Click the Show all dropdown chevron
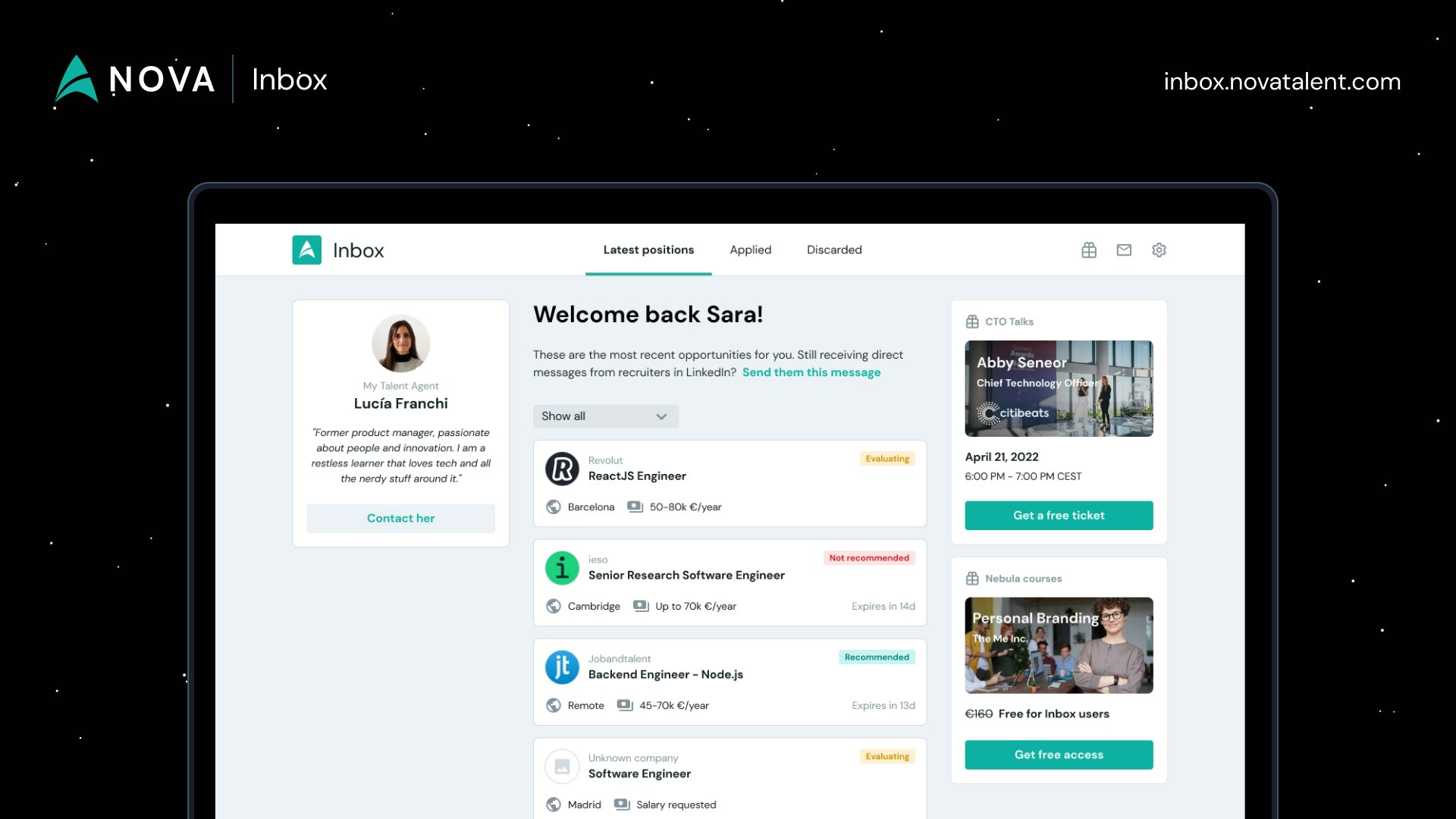1456x819 pixels. click(x=661, y=416)
